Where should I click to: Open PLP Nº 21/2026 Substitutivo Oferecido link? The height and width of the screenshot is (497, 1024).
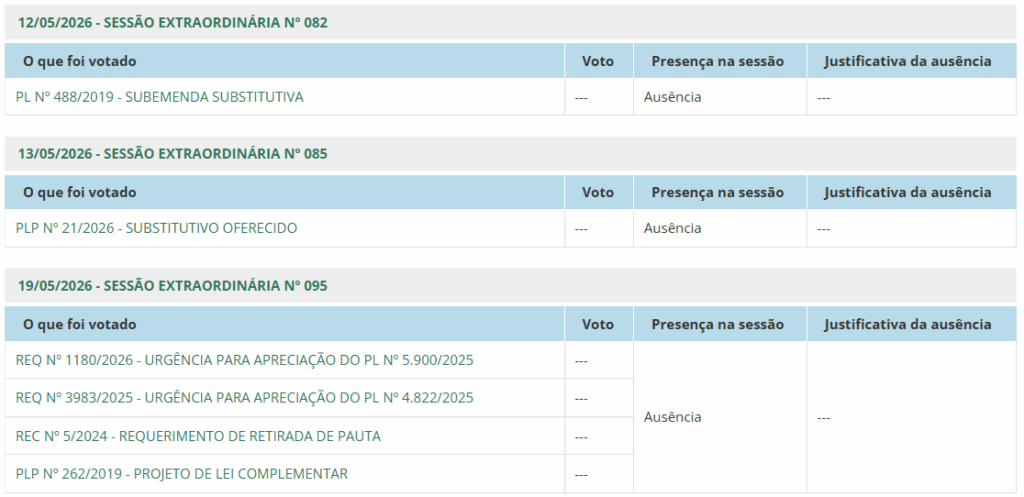tap(156, 229)
